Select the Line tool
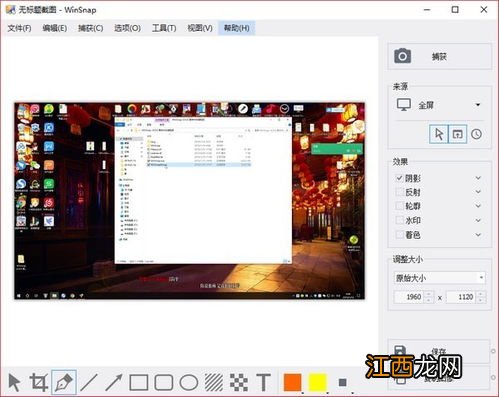 point(89,382)
